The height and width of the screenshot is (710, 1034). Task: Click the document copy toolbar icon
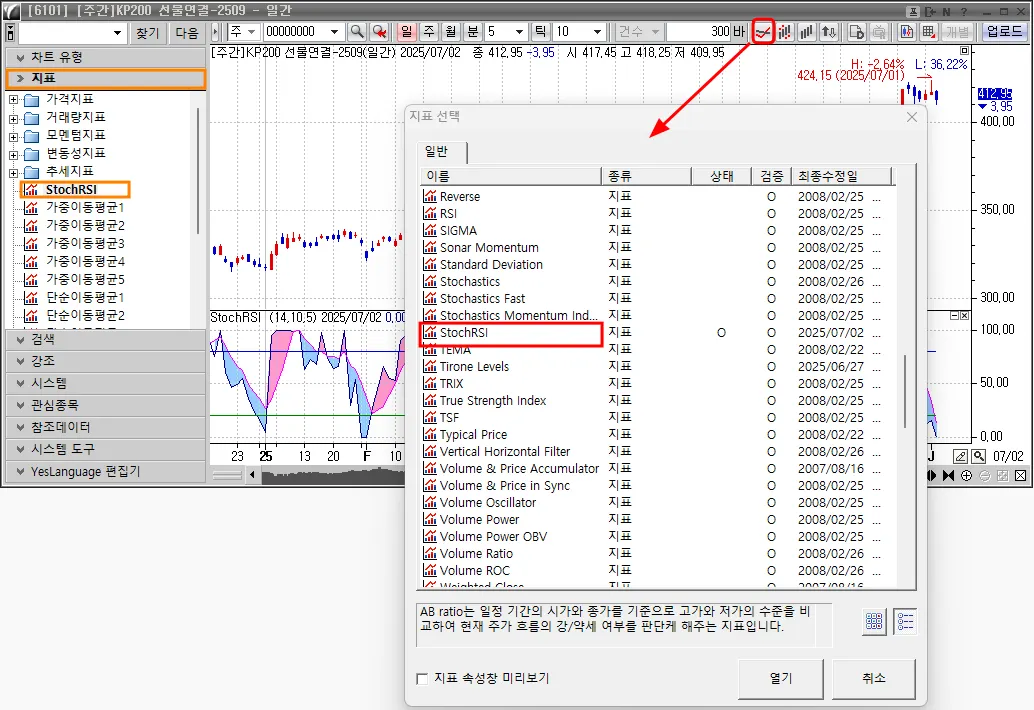857,32
